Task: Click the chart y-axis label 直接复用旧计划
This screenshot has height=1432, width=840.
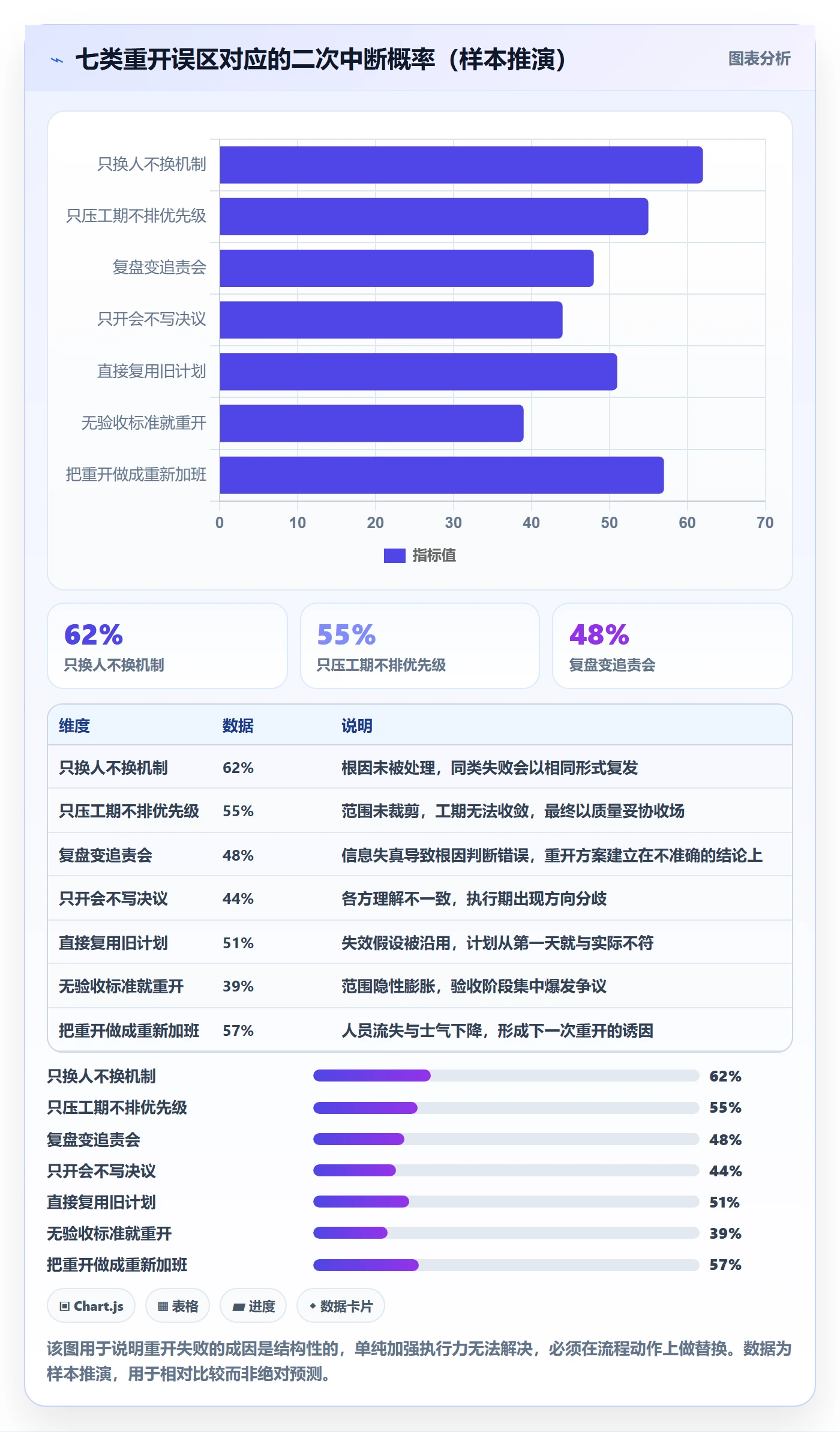Action: [x=152, y=372]
